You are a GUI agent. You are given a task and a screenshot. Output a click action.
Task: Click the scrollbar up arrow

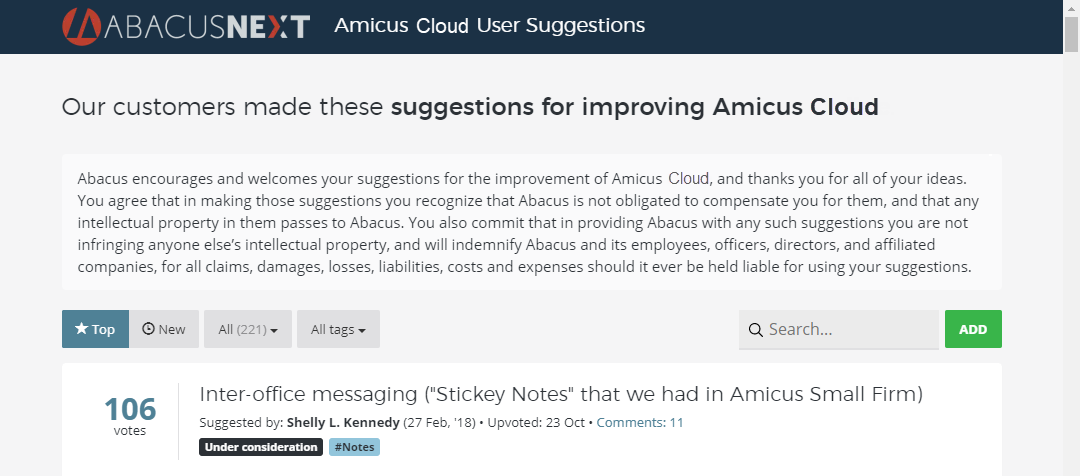pyautogui.click(x=1071, y=8)
